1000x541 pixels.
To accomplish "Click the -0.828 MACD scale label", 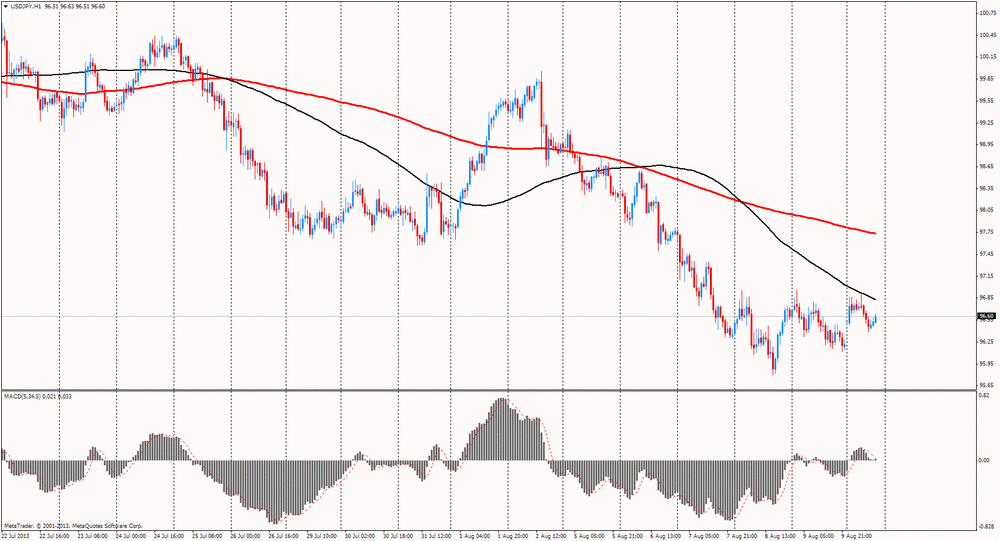I will click(986, 526).
